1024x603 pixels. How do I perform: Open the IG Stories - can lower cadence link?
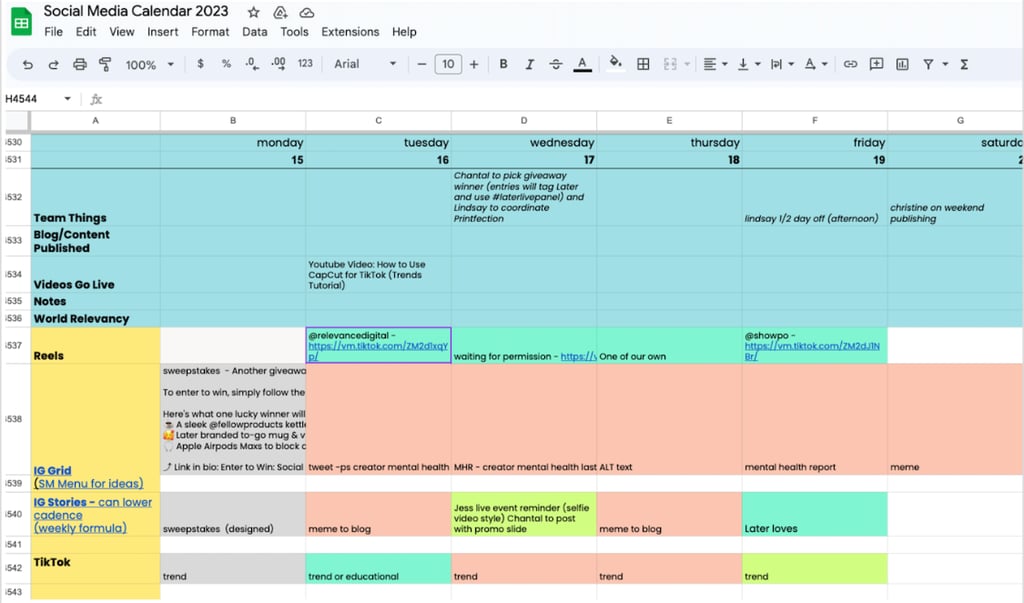(93, 508)
